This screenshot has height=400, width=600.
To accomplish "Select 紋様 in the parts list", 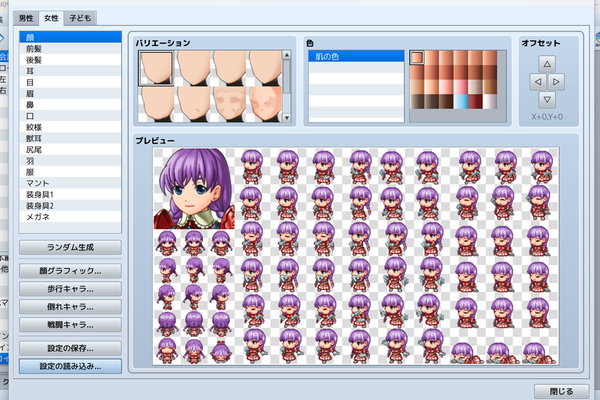I will tap(70, 127).
